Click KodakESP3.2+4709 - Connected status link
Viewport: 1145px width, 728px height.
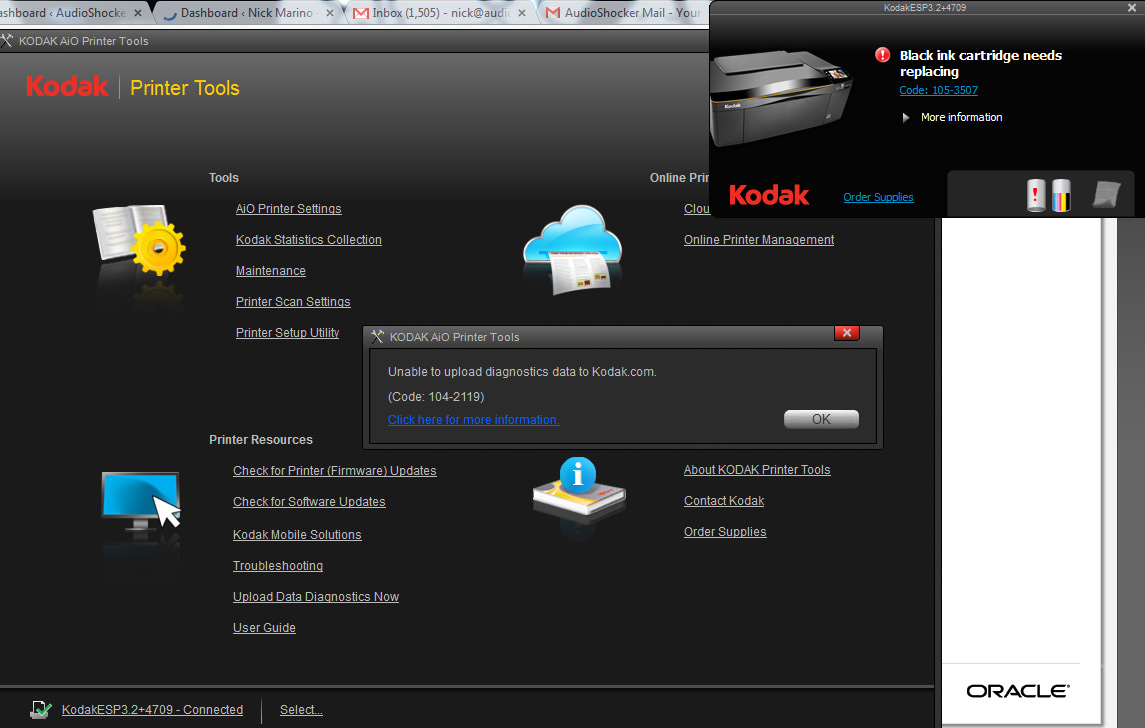point(152,710)
